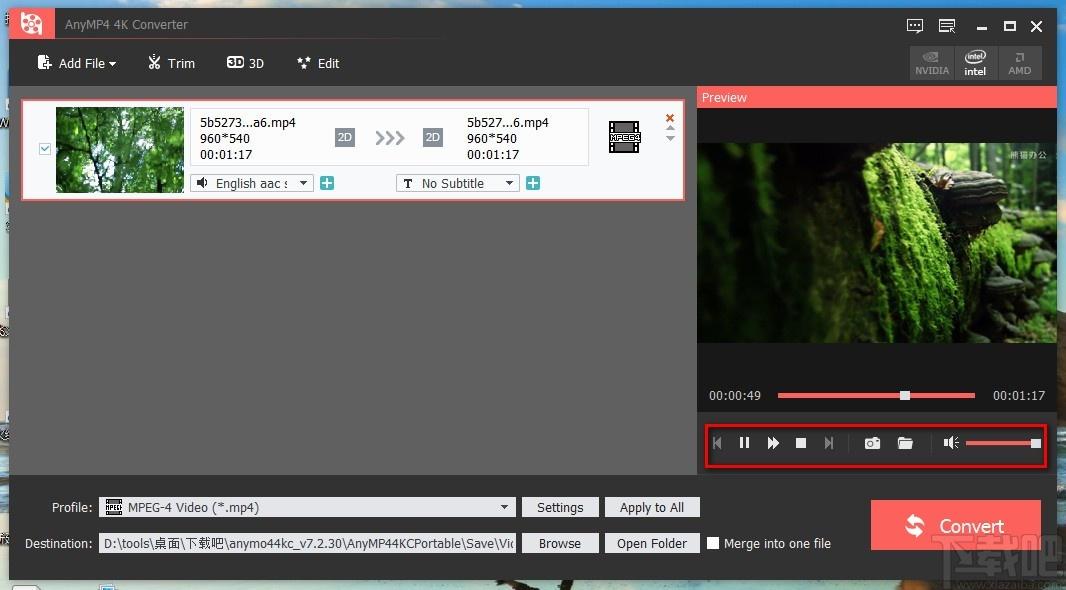Move the file down with the down arrow
This screenshot has height=590, width=1066.
tap(670, 139)
